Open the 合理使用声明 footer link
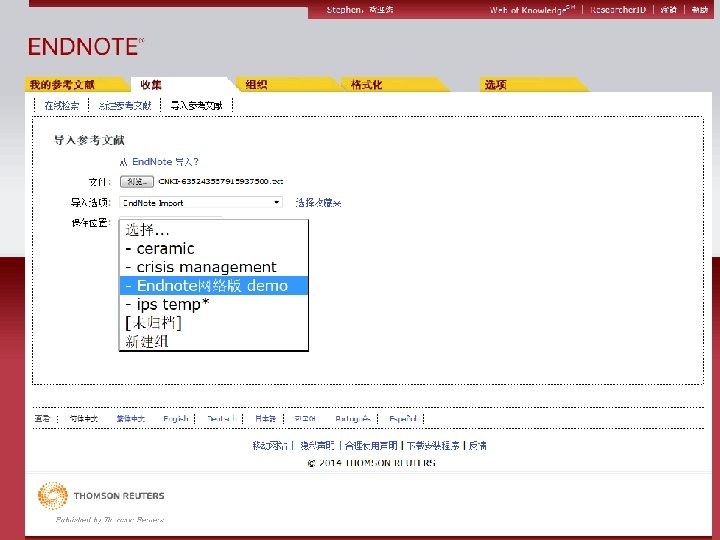The height and width of the screenshot is (540, 720). [371, 445]
